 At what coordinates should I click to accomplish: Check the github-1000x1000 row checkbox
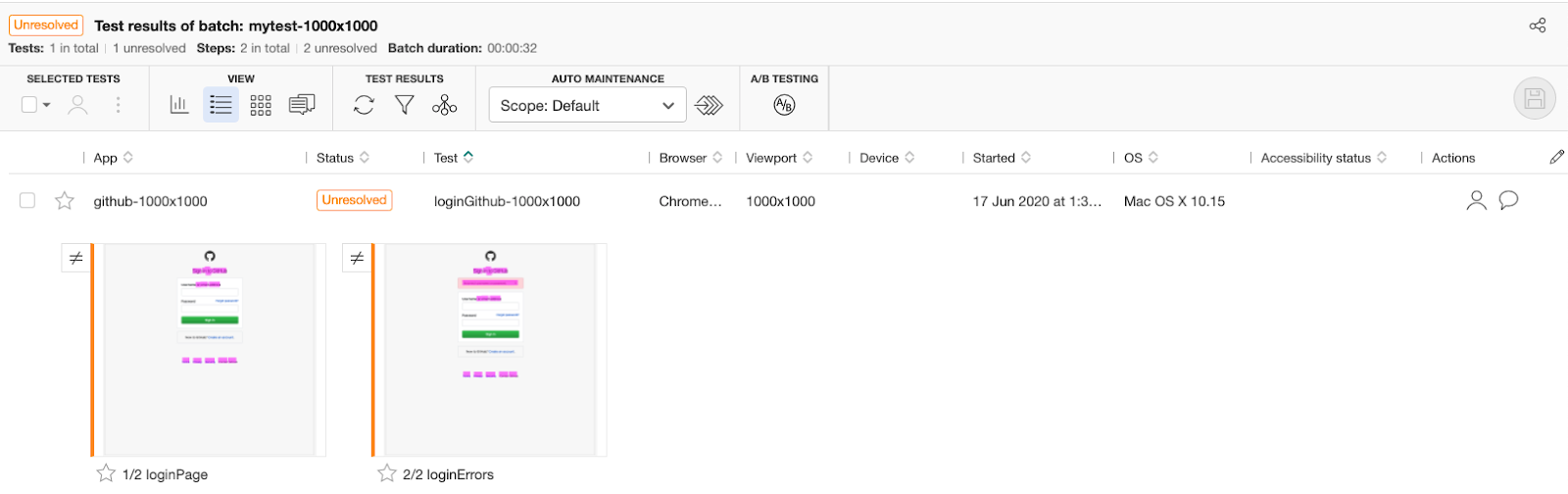[27, 201]
